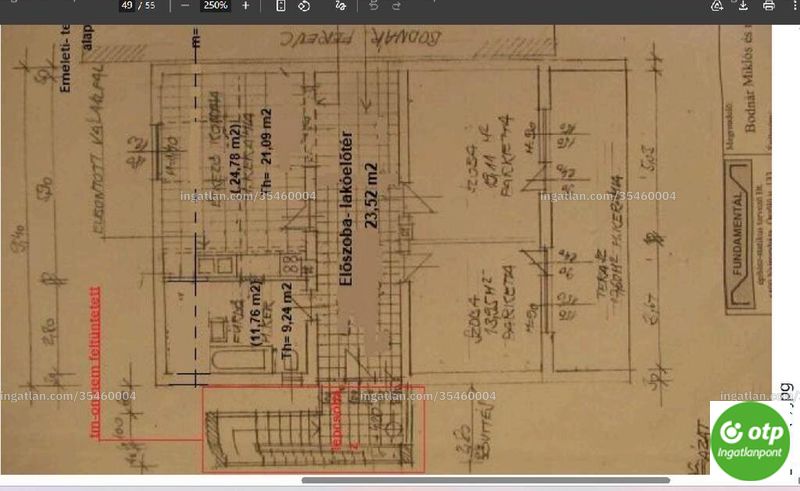800x491 pixels.
Task: Download the PDF file
Action: point(743,6)
